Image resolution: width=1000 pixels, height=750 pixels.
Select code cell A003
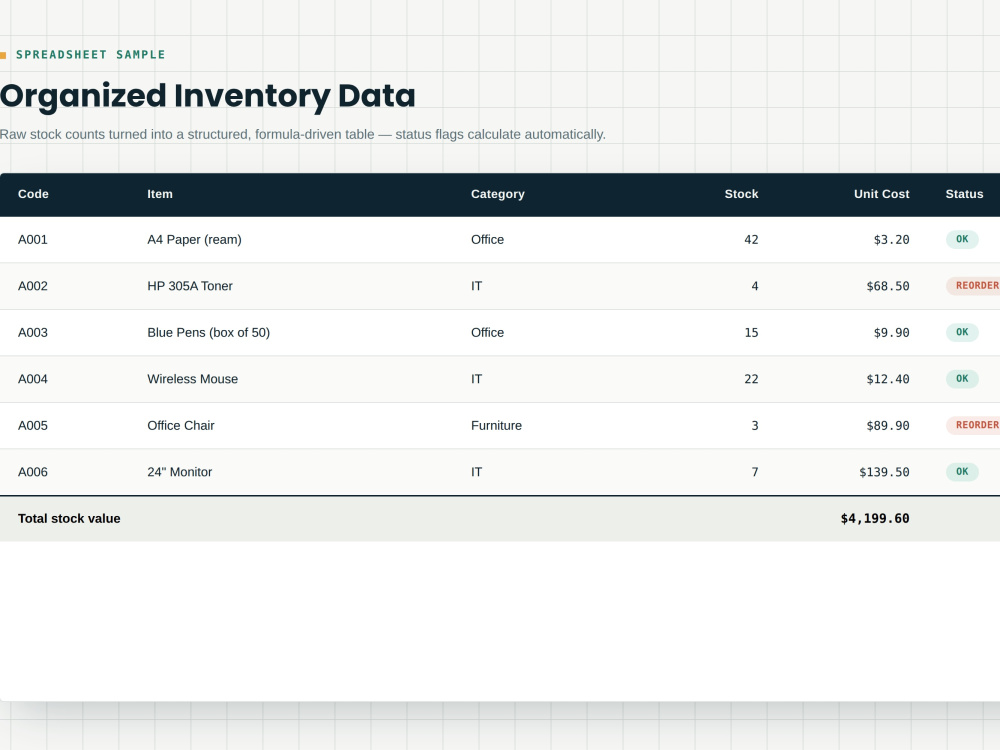coord(33,333)
